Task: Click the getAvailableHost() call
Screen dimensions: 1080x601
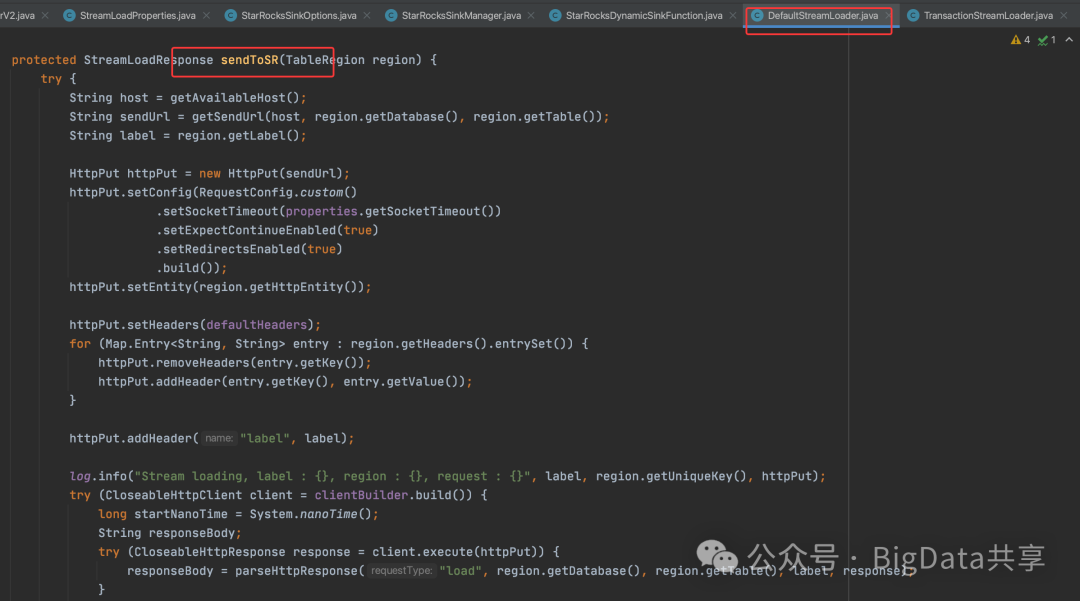Action: 235,98
